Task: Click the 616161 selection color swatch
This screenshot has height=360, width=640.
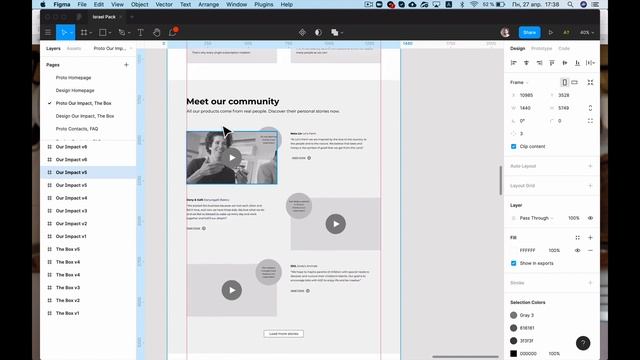Action: (513, 328)
